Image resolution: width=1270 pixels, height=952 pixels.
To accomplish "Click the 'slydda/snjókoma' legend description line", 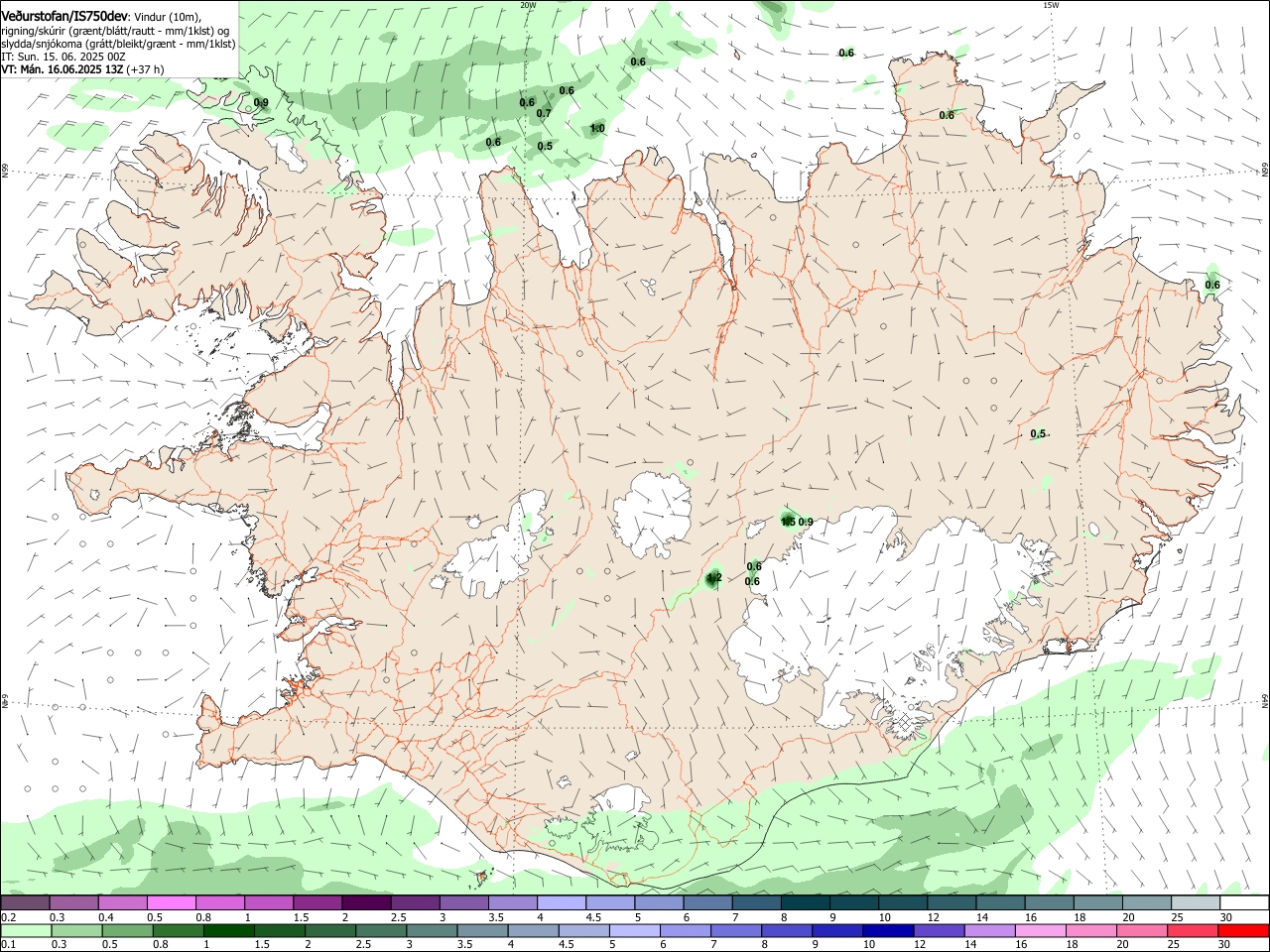I will click(118, 44).
